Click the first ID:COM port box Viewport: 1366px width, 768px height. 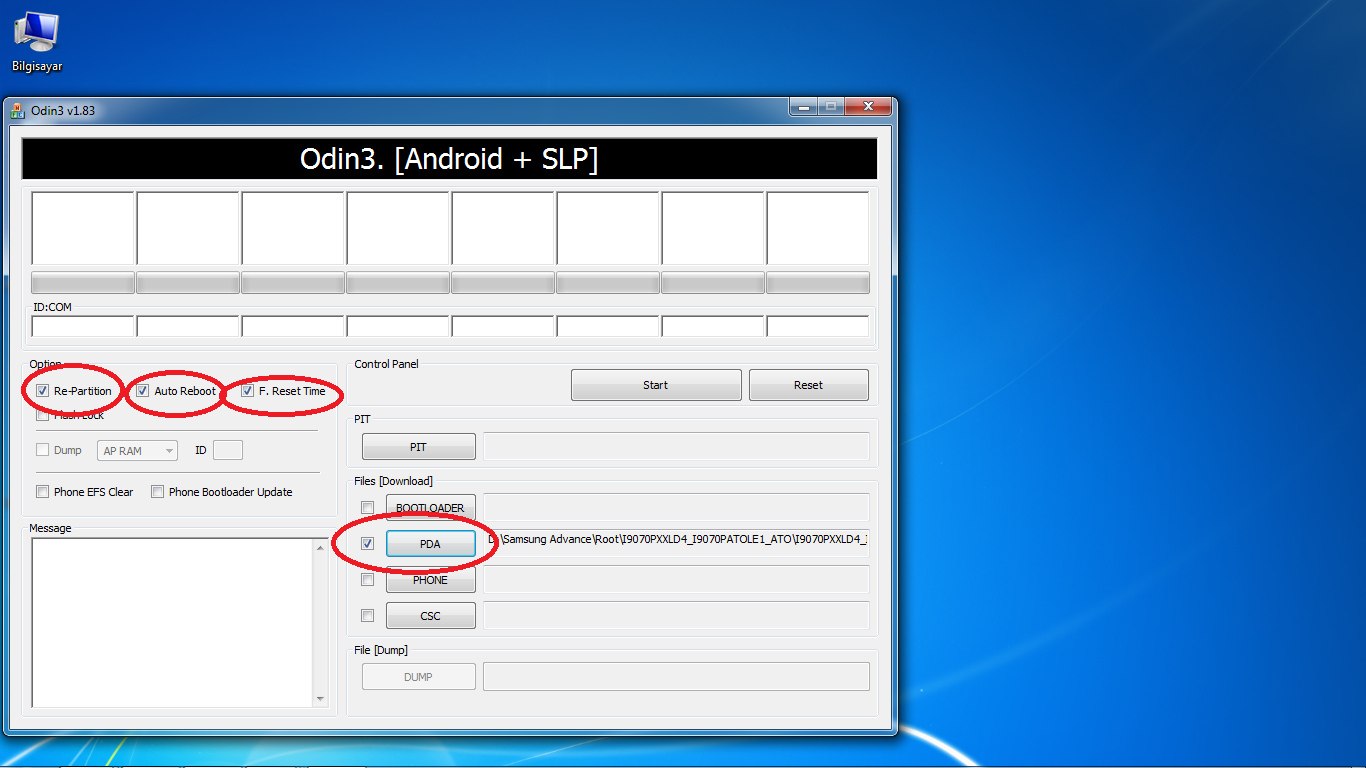83,326
